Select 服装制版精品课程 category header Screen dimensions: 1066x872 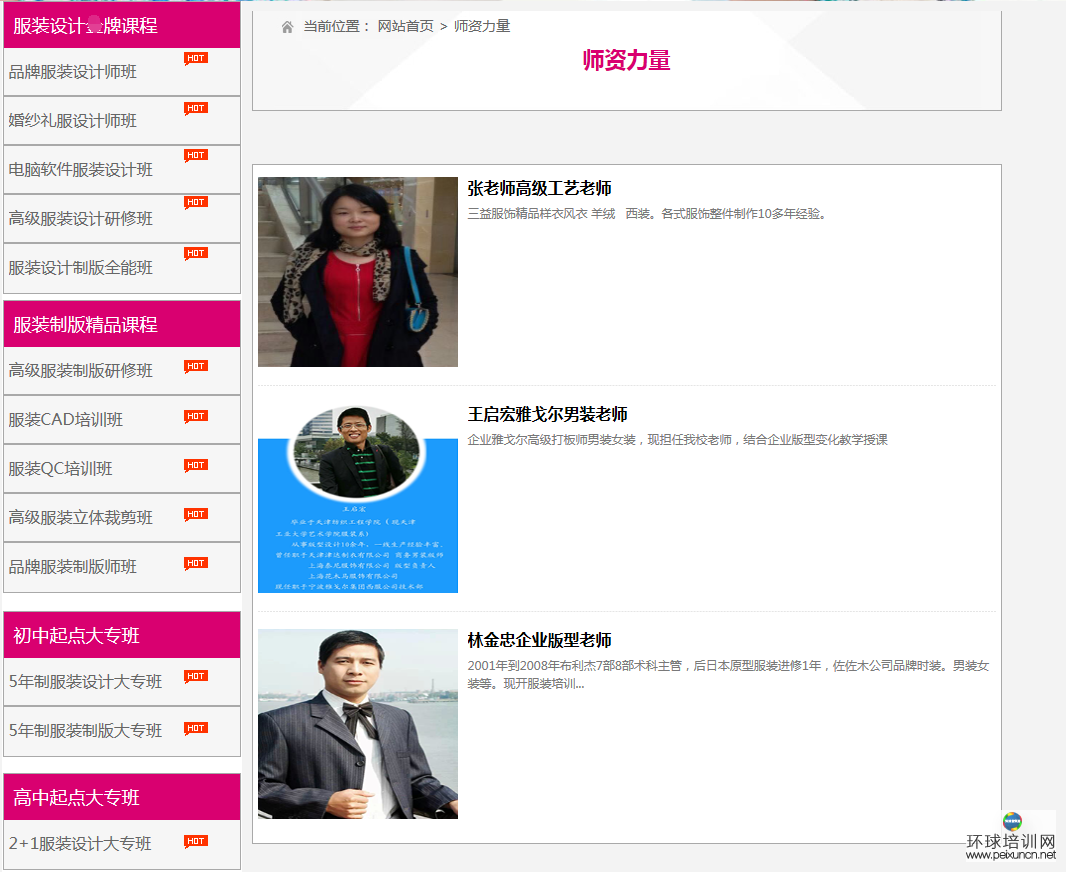click(122, 324)
